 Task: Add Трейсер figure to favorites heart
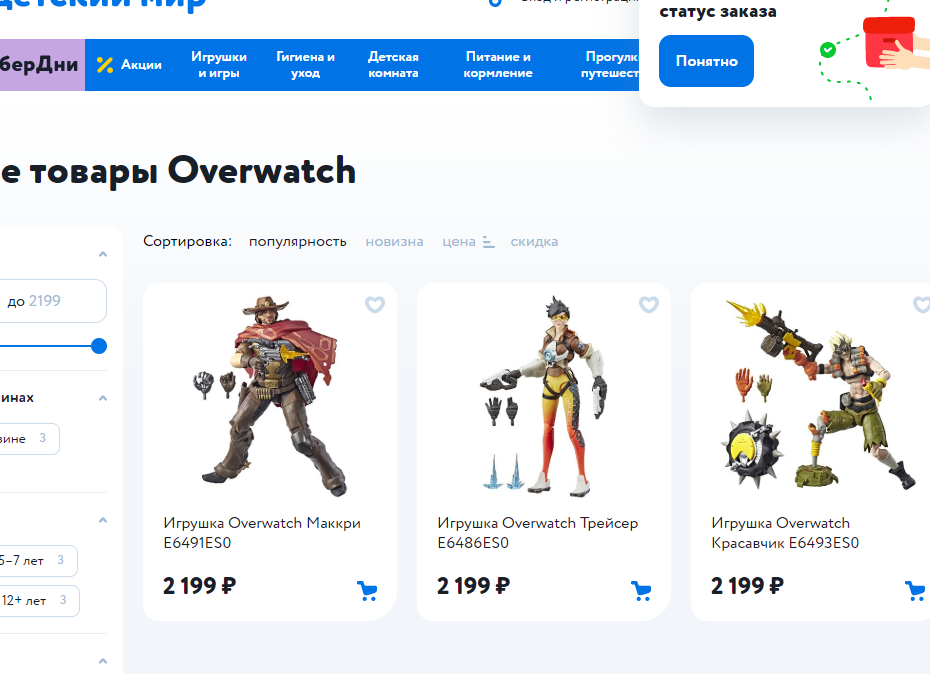(x=649, y=304)
